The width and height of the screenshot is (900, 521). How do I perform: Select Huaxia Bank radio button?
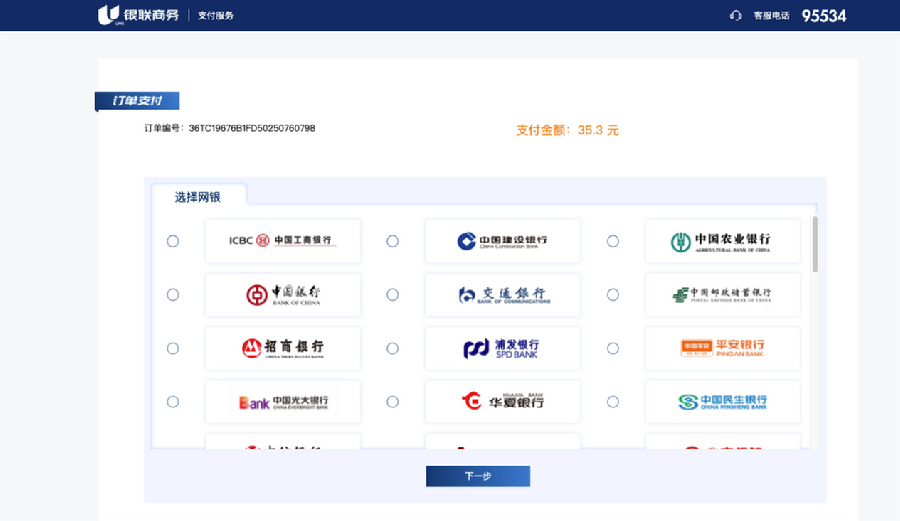point(393,402)
